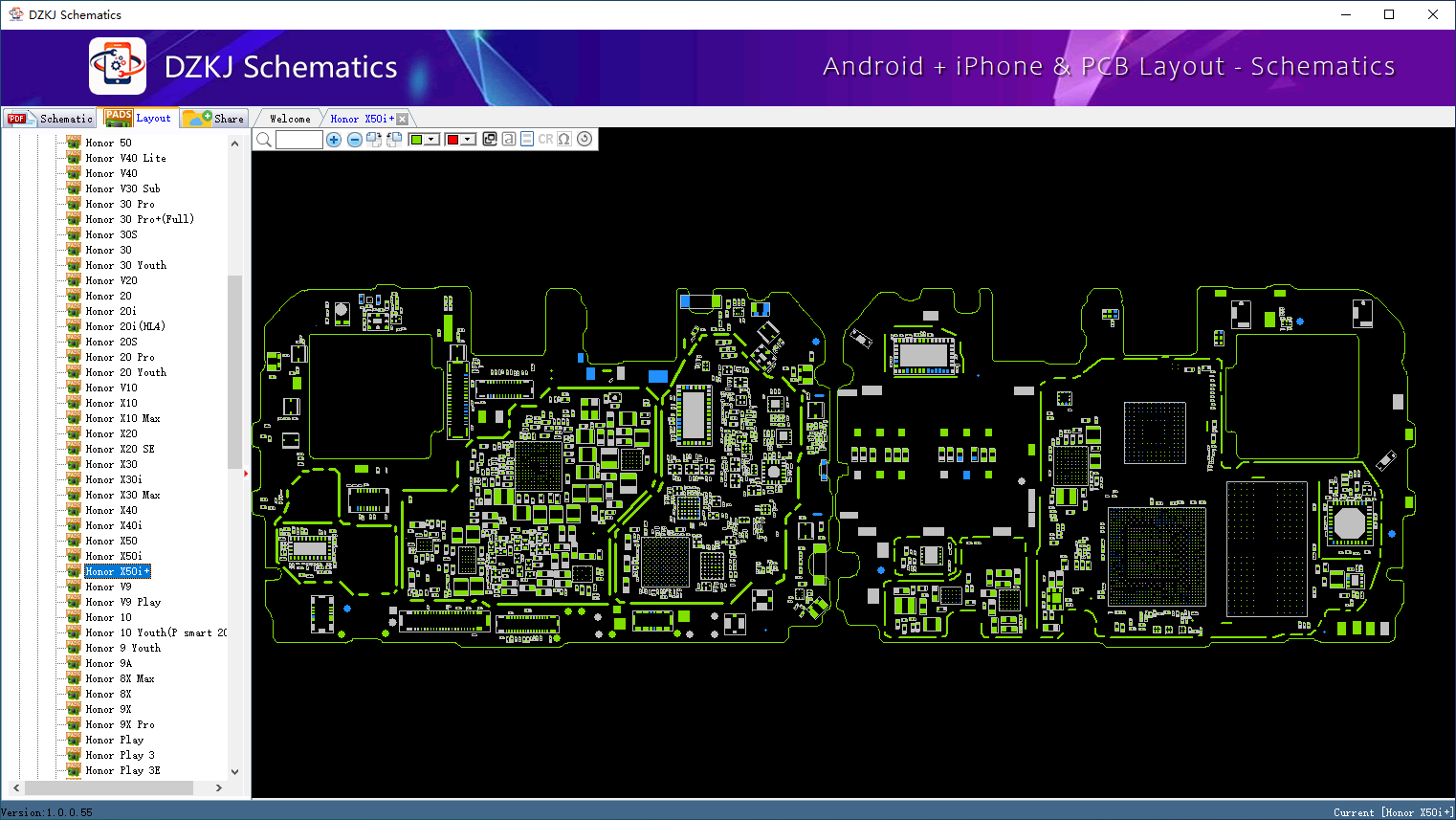Select Honor 30 Pro+(Full) entry
This screenshot has width=1456, height=820.
coord(140,219)
